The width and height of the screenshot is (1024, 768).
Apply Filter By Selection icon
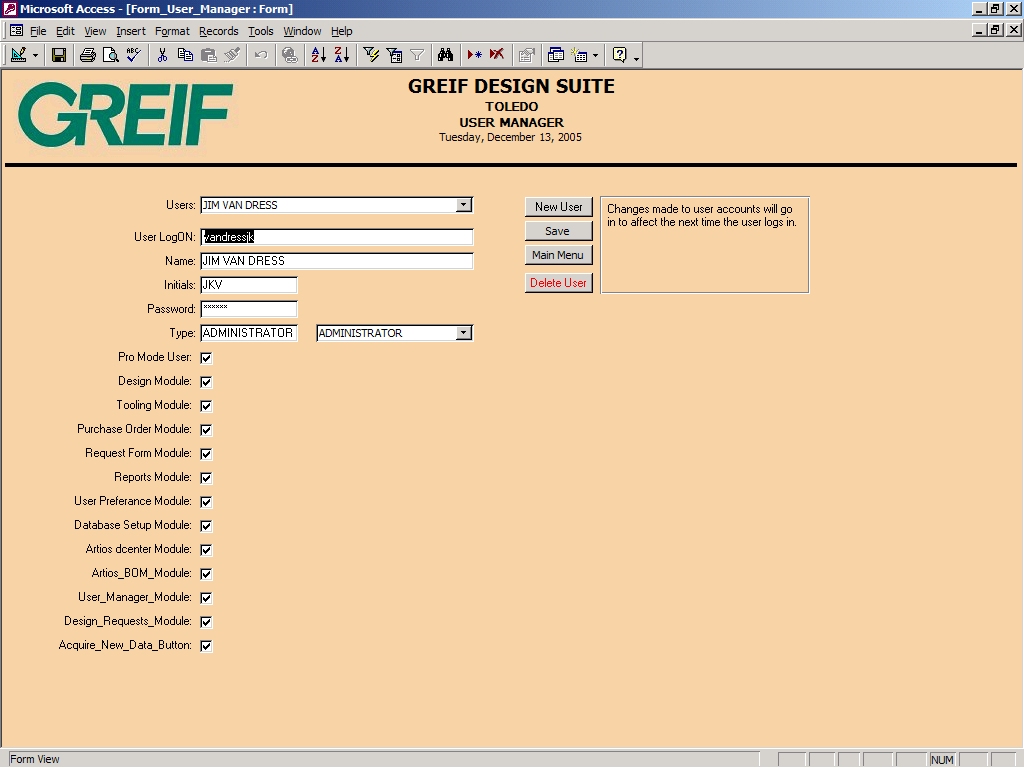pos(371,56)
